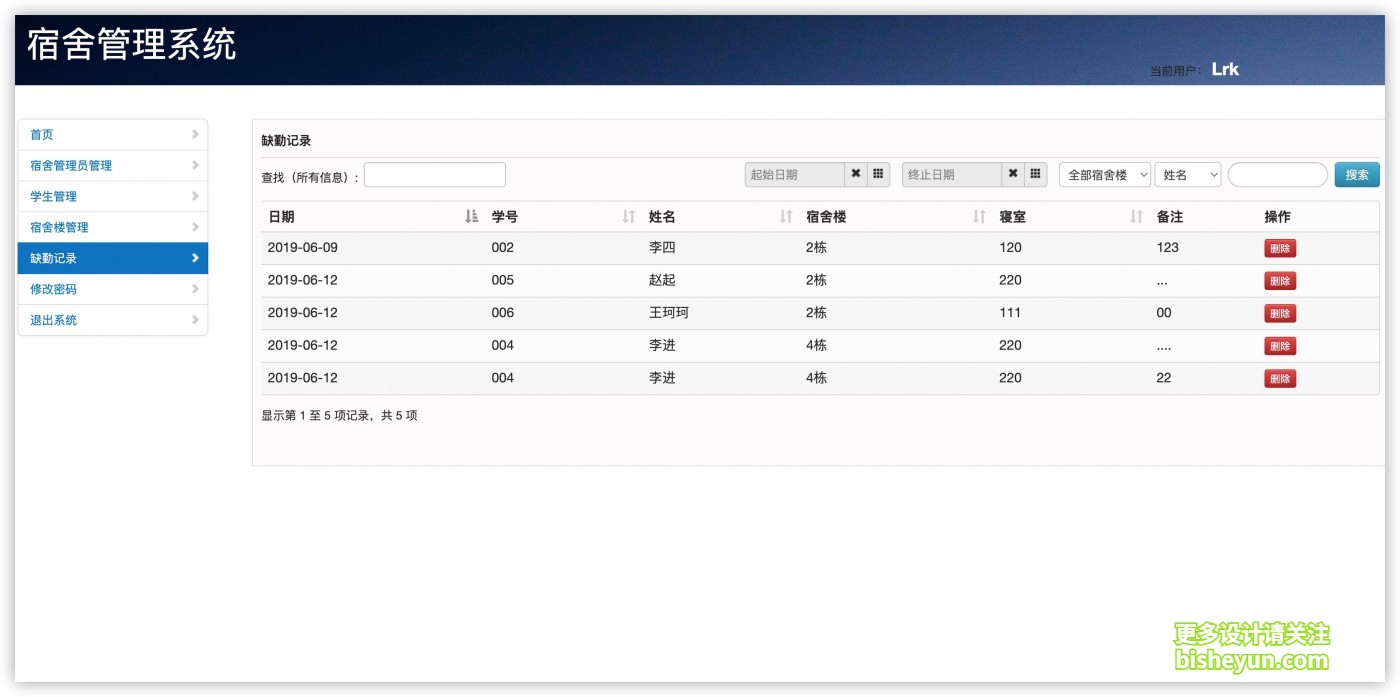1400x697 pixels.
Task: Click name cell 赵起
Action: pyautogui.click(x=662, y=280)
